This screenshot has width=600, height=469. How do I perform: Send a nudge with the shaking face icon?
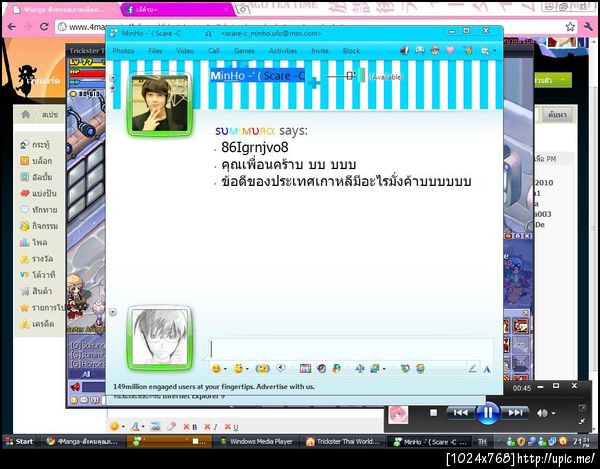pyautogui.click(x=262, y=369)
